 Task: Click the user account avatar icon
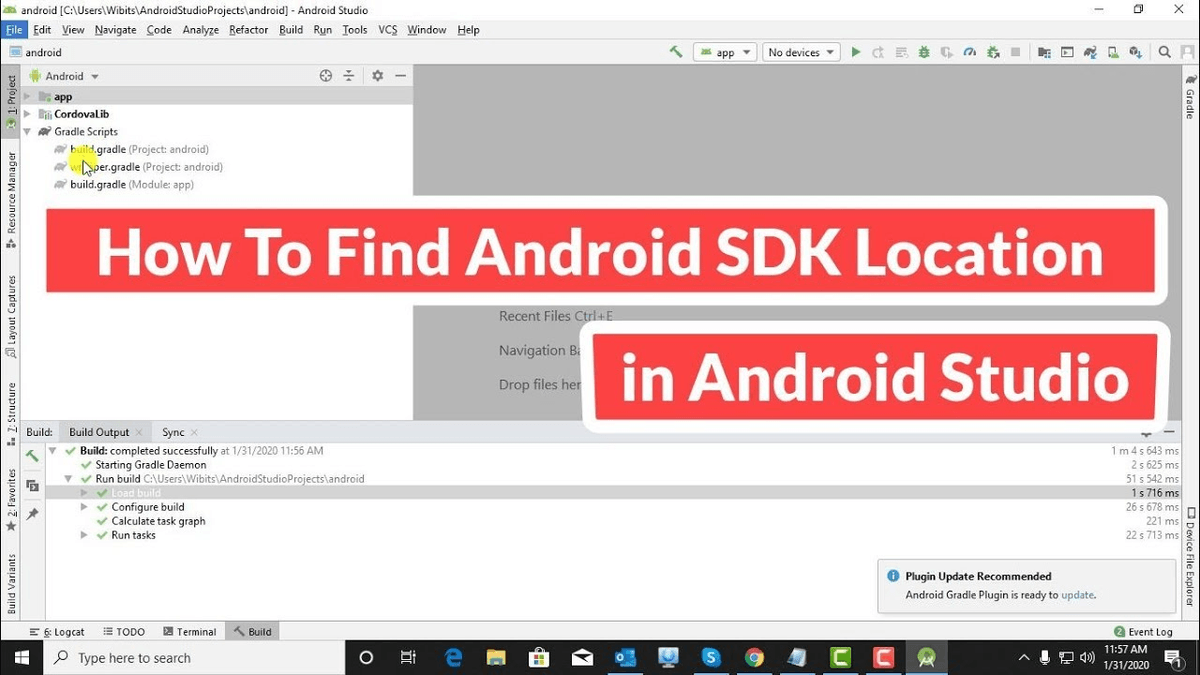click(x=1187, y=52)
